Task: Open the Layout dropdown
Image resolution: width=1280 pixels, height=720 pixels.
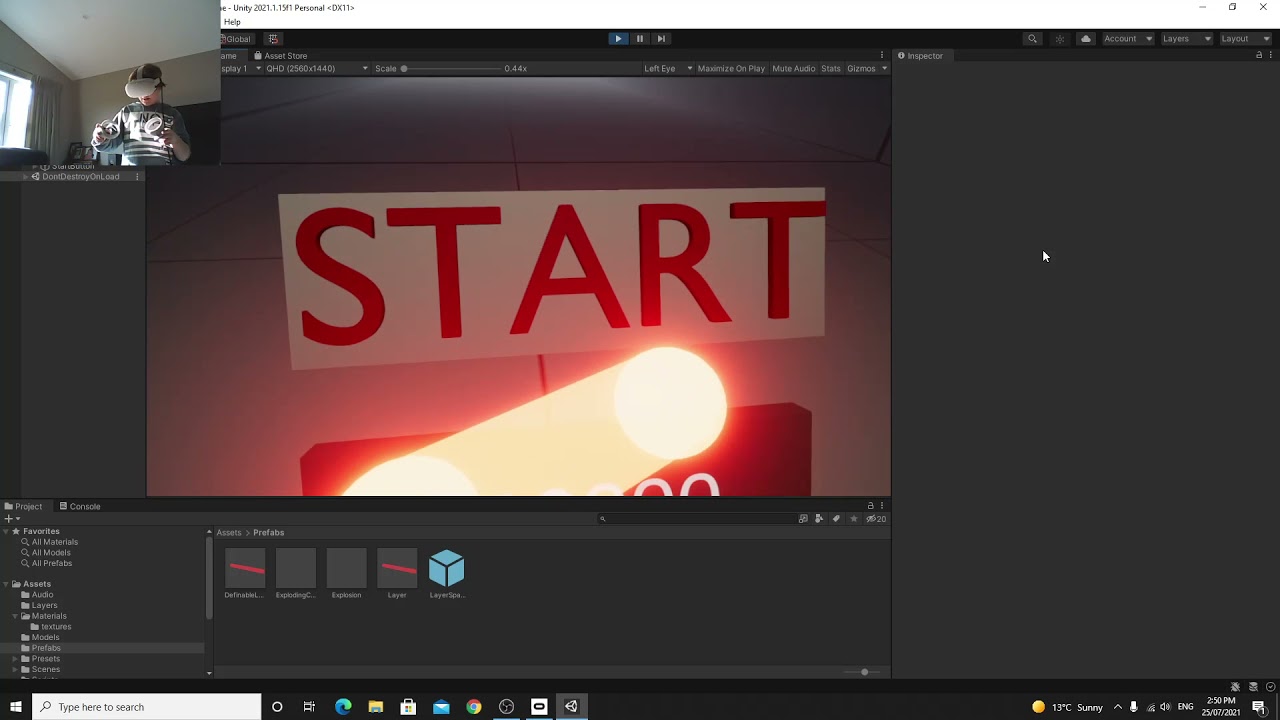Action: (x=1245, y=39)
